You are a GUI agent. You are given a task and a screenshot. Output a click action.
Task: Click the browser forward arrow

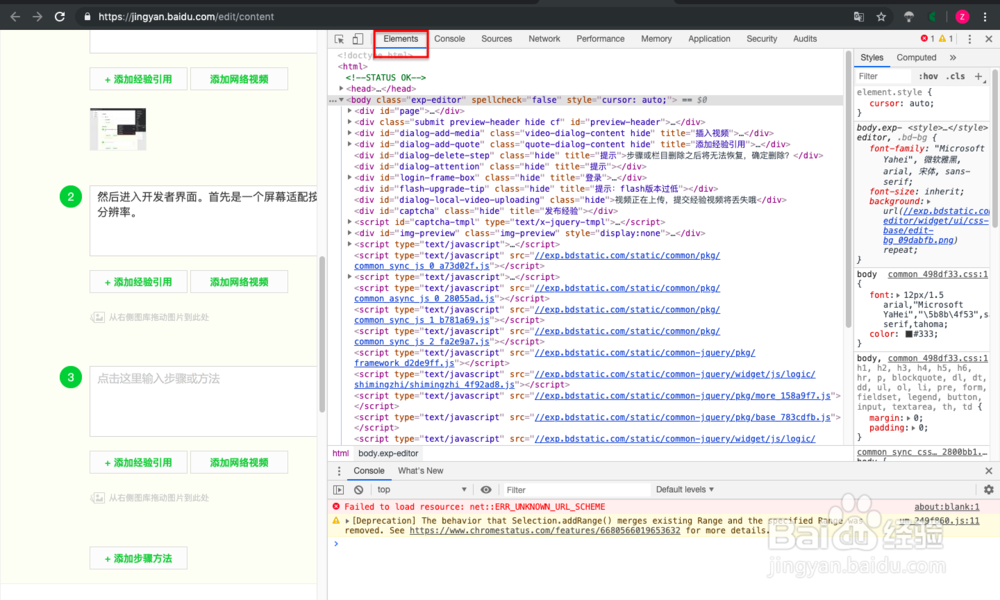coord(38,17)
